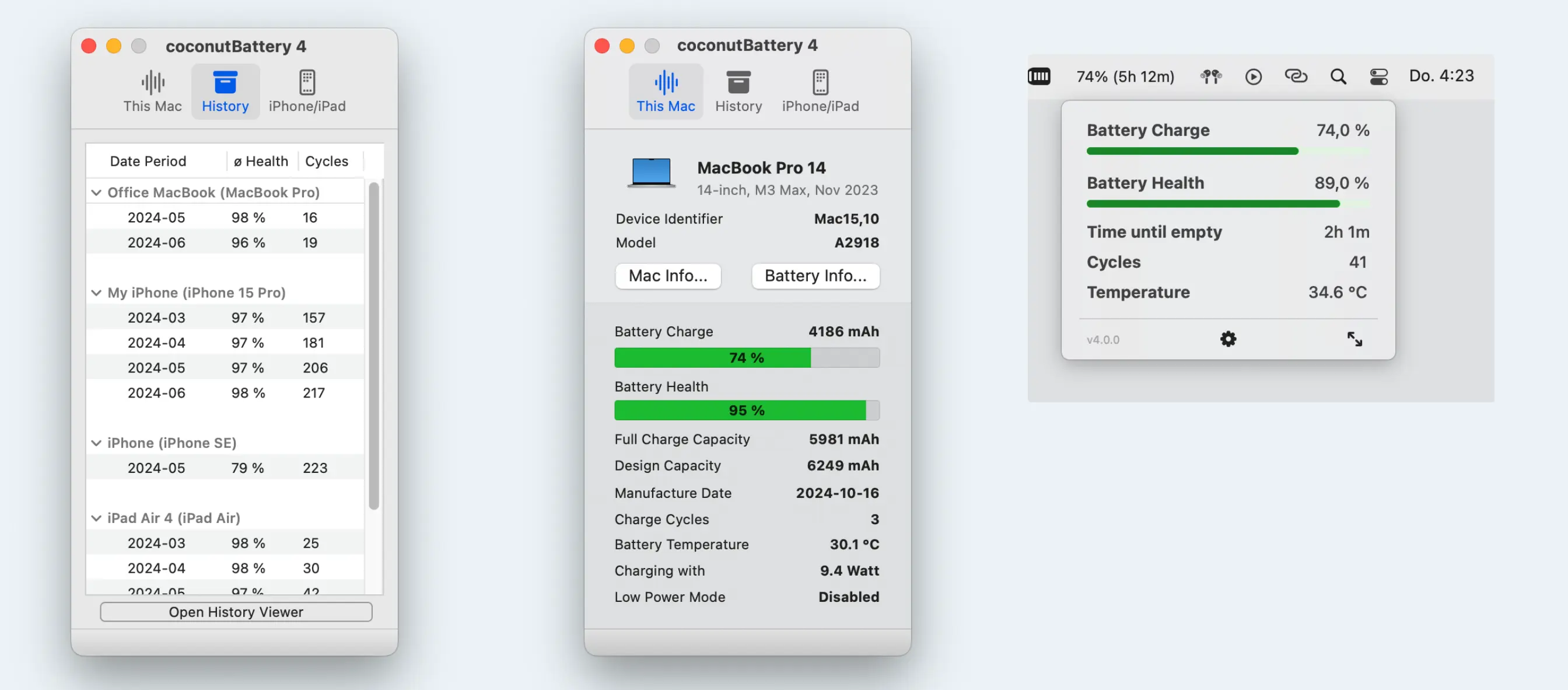Open Control Center toggles icon
Image resolution: width=1568 pixels, height=690 pixels.
pyautogui.click(x=1378, y=76)
